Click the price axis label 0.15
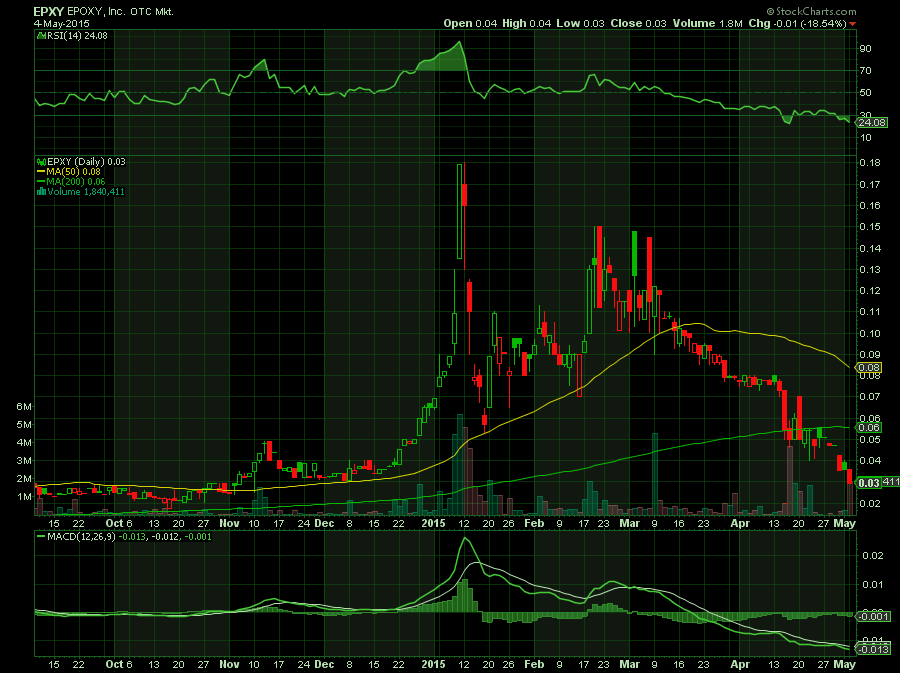The width and height of the screenshot is (900, 673). coord(870,227)
